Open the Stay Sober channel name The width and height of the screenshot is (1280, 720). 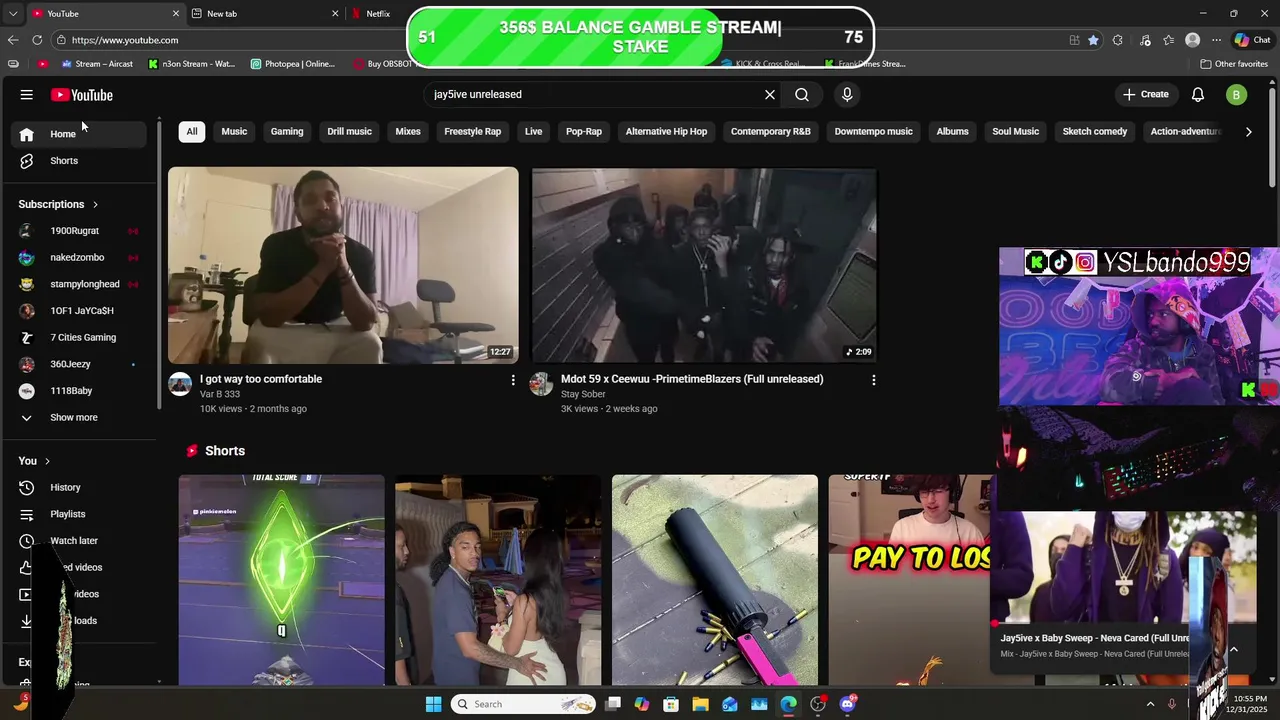pos(583,394)
